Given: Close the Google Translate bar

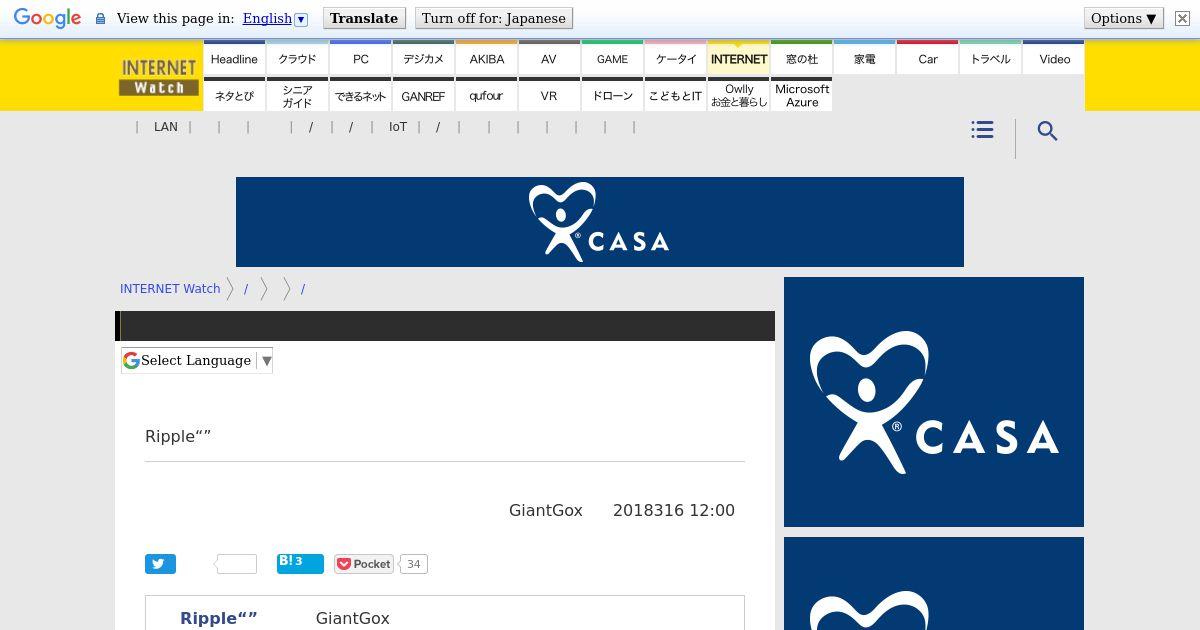Looking at the screenshot, I should point(1181,18).
